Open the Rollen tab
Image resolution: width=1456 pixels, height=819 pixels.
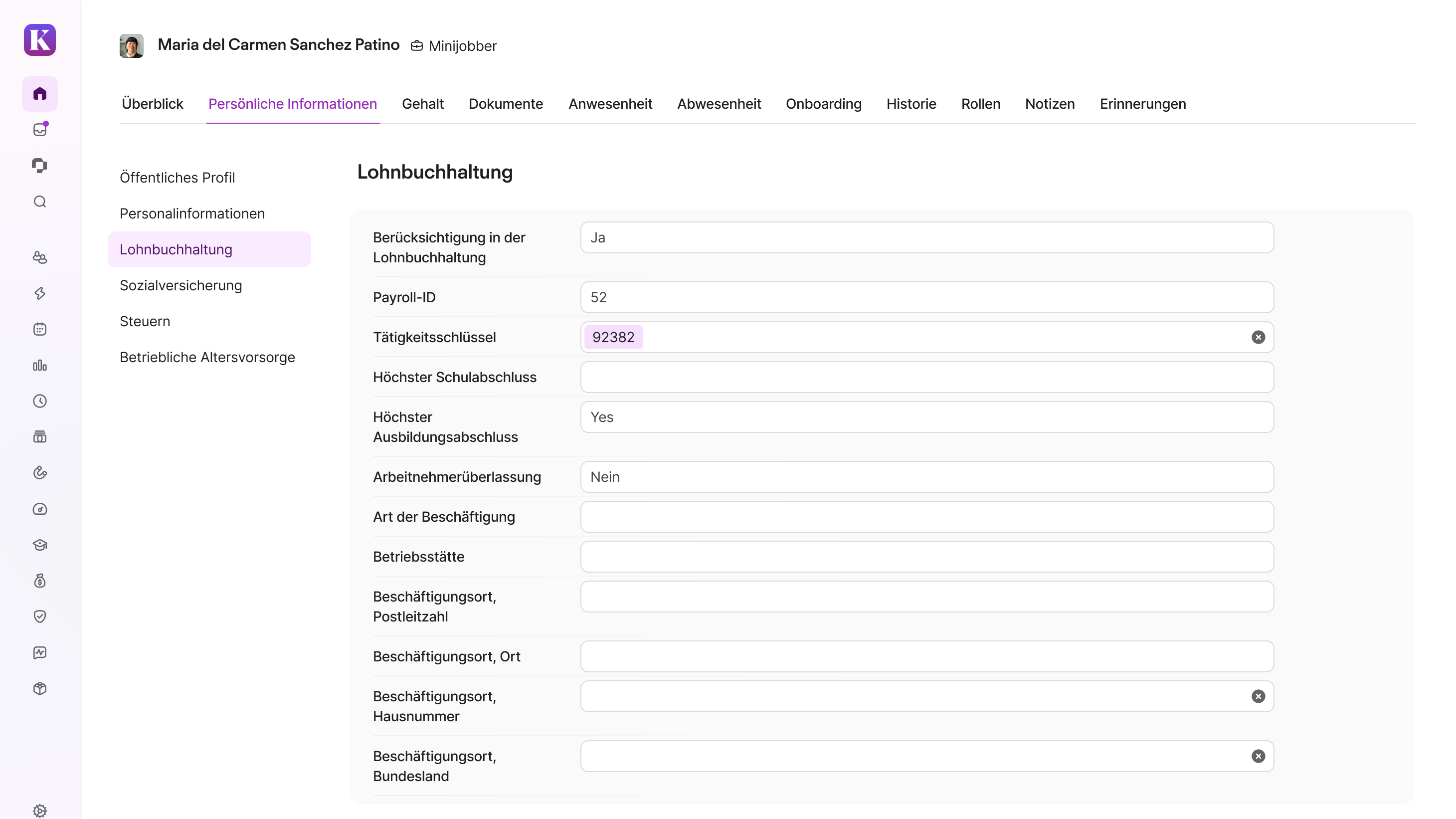[x=981, y=104]
